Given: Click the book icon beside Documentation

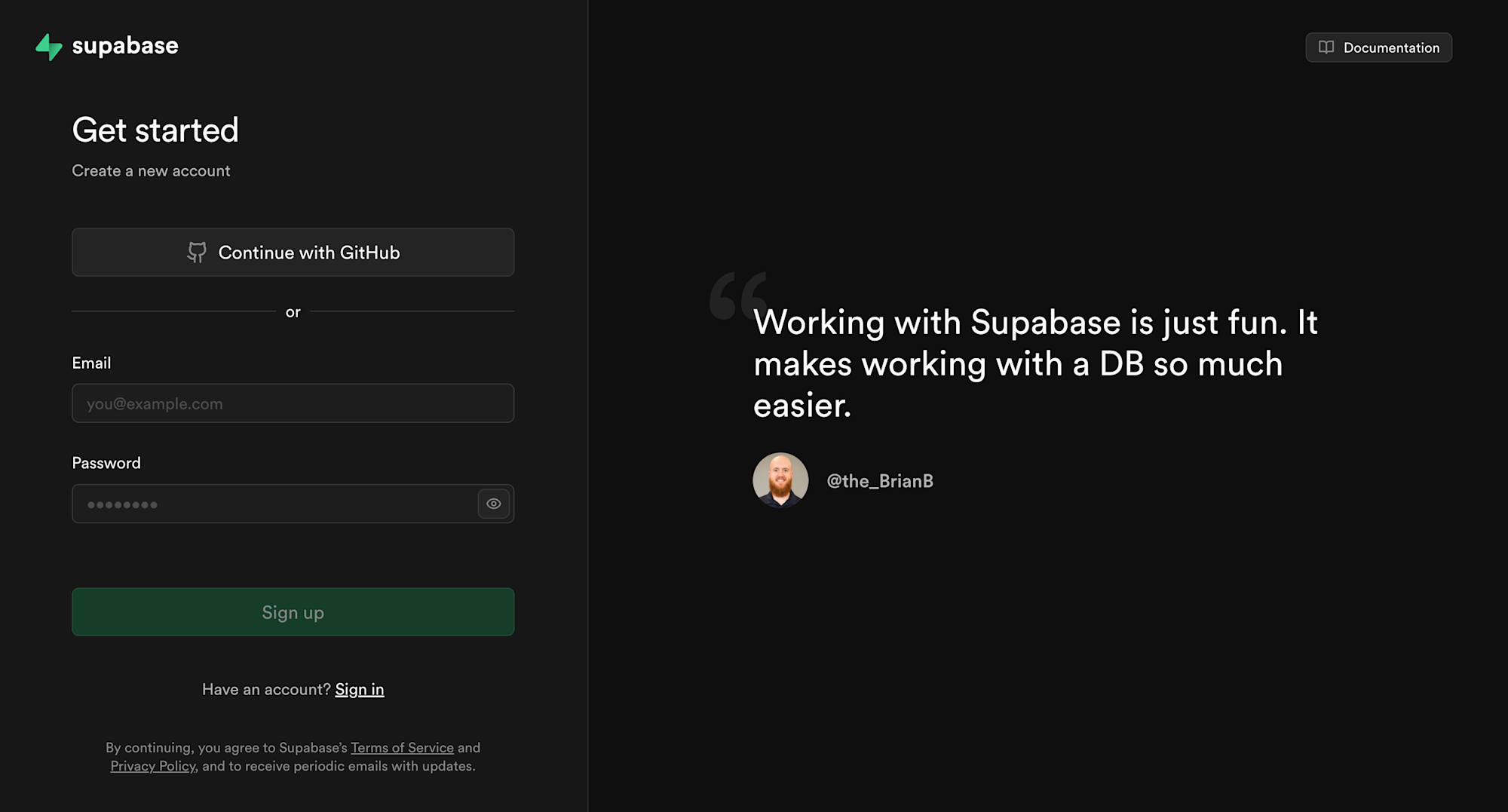Looking at the screenshot, I should 1326,47.
